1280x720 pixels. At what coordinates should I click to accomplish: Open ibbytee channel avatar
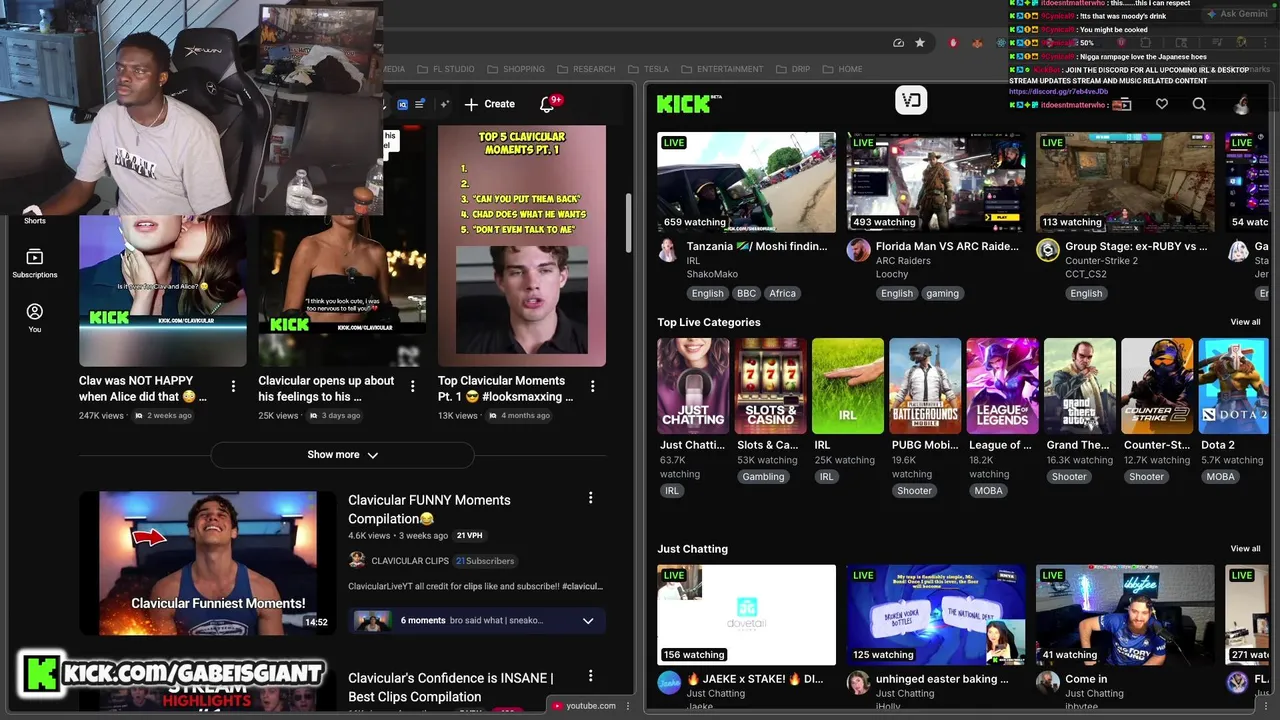click(1047, 683)
